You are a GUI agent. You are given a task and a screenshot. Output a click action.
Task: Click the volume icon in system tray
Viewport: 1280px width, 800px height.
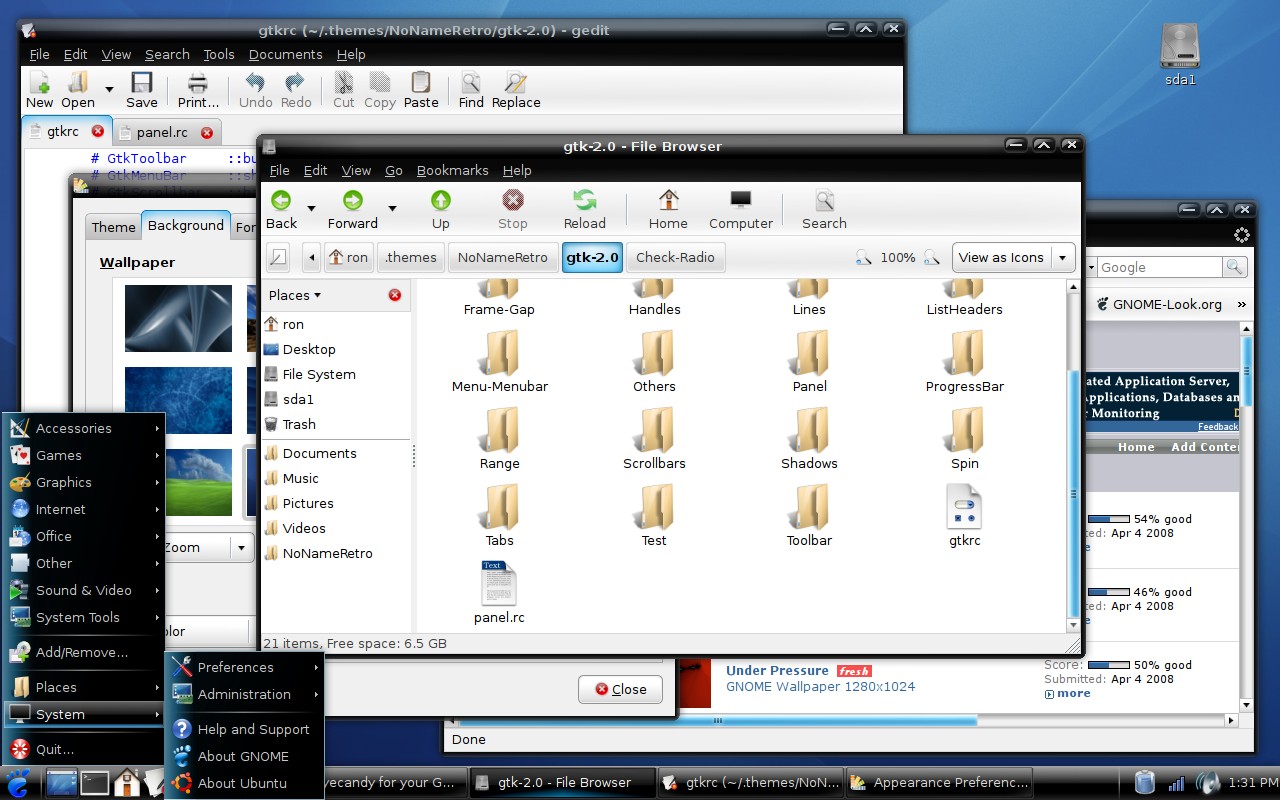pos(1209,782)
